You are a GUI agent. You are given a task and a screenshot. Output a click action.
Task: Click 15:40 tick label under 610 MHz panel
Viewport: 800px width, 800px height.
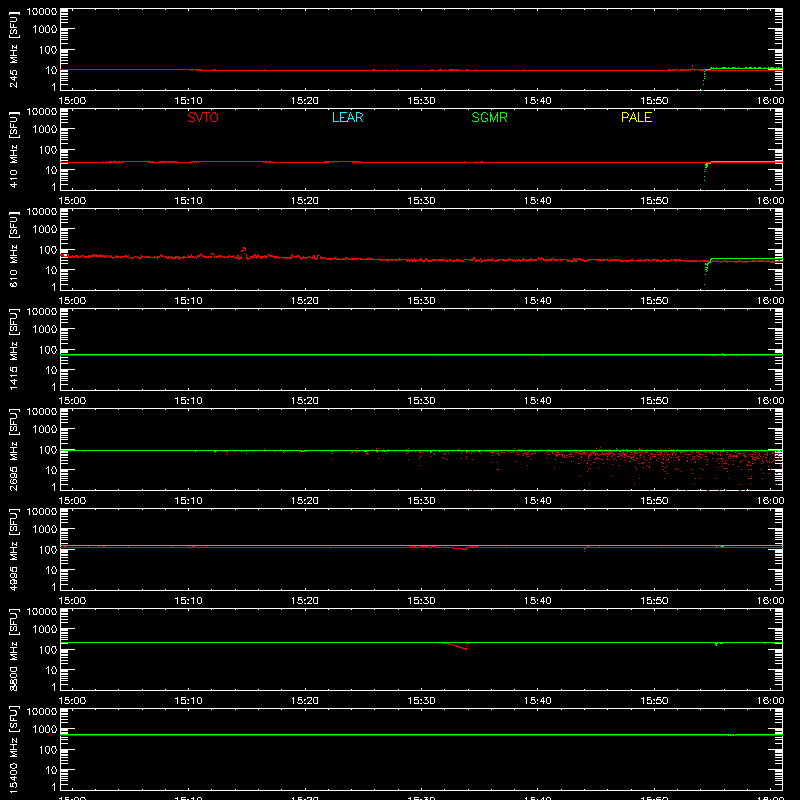[x=538, y=301]
